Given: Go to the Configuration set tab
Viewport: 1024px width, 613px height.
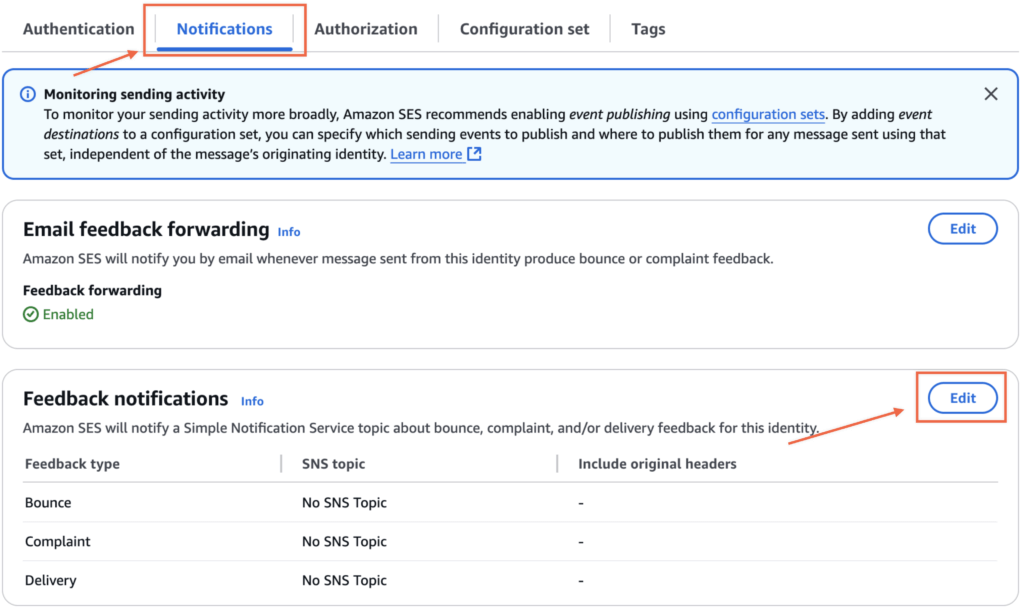Looking at the screenshot, I should point(524,29).
